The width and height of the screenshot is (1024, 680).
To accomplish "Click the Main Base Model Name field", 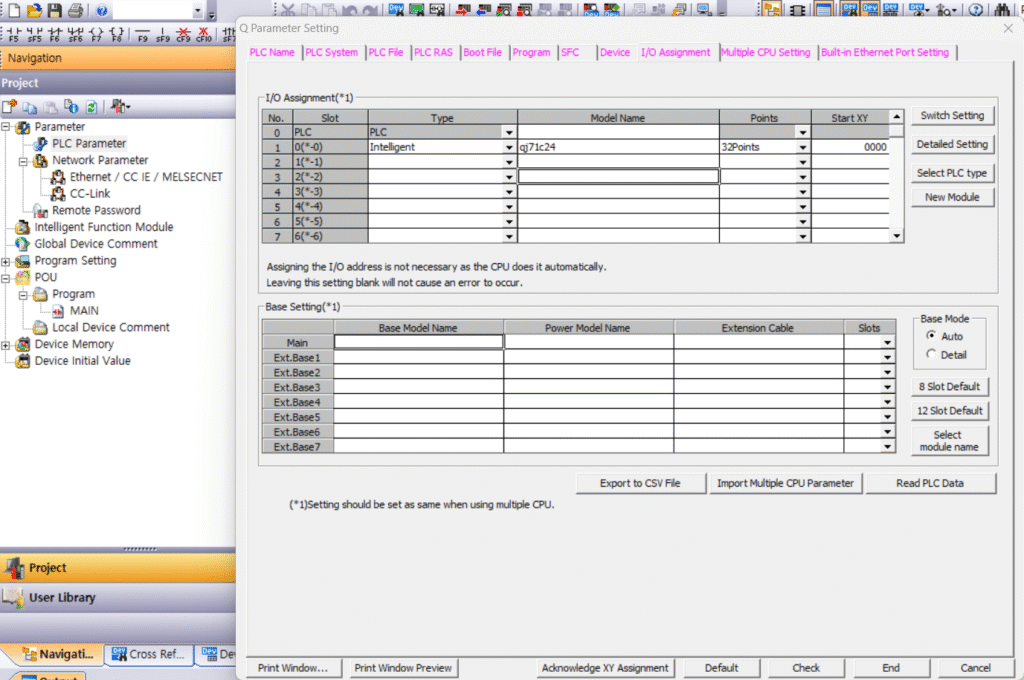I will (418, 342).
